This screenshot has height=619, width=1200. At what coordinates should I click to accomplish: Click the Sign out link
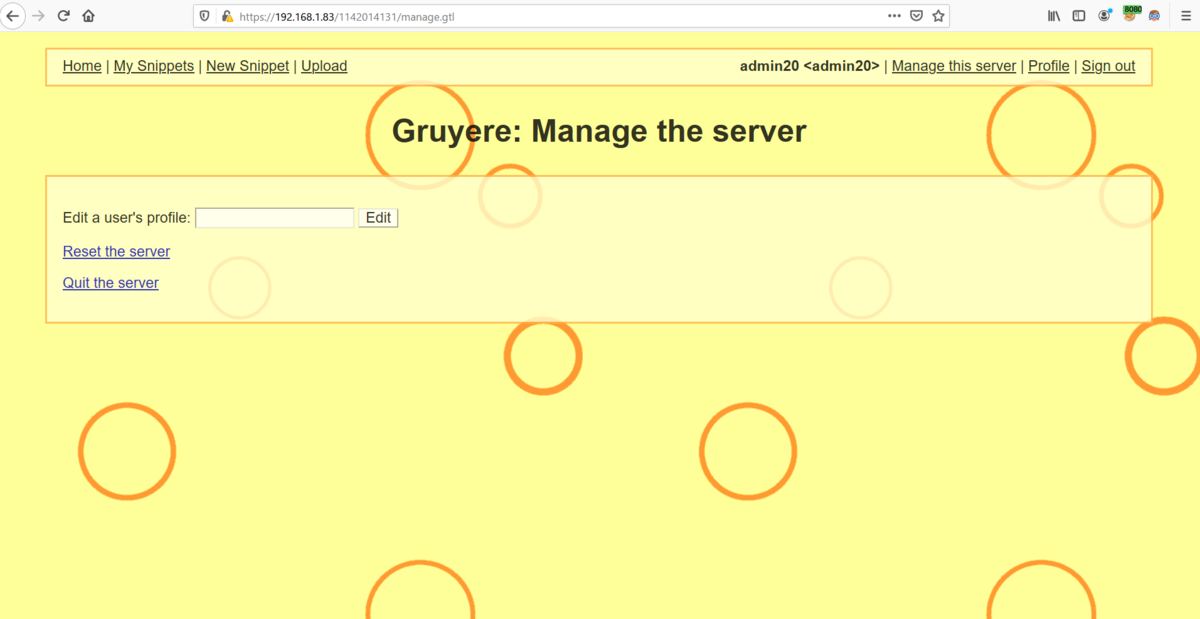click(x=1108, y=66)
